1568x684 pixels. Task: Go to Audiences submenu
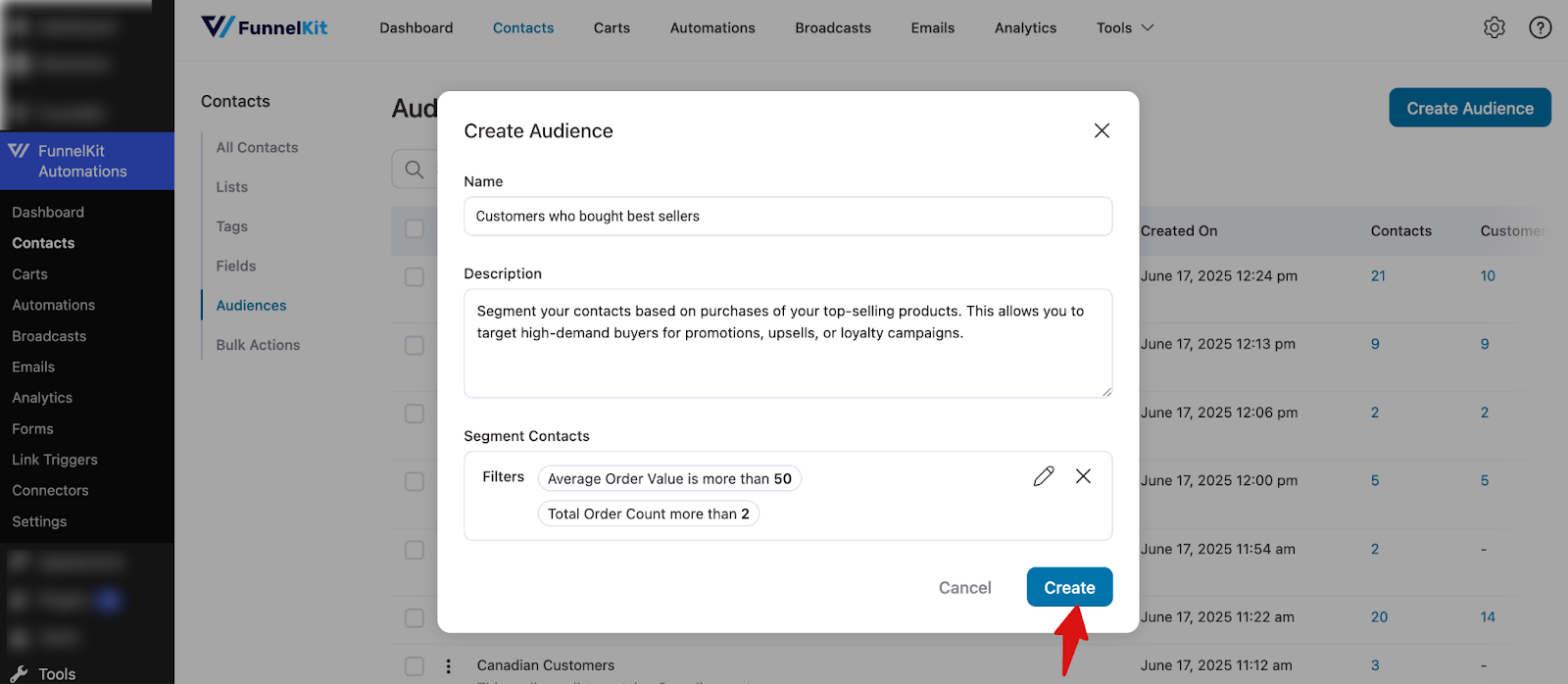[x=252, y=305]
